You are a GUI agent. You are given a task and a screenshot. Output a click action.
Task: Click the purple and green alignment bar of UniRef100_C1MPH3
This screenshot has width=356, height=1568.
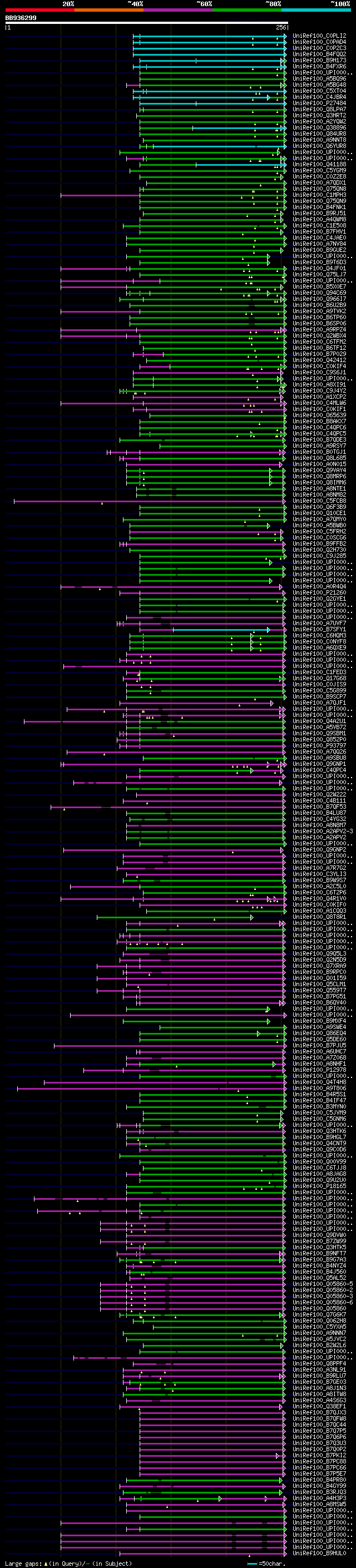click(173, 195)
